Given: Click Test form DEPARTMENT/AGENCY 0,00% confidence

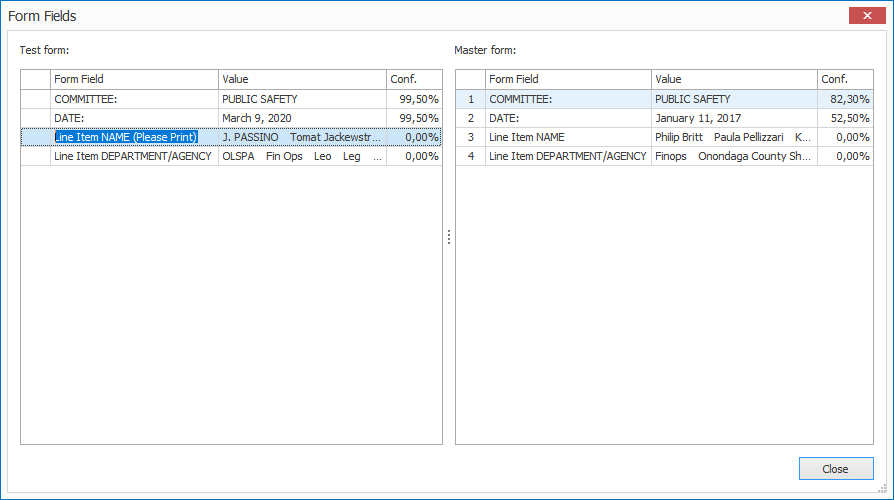Looking at the screenshot, I should (x=415, y=156).
